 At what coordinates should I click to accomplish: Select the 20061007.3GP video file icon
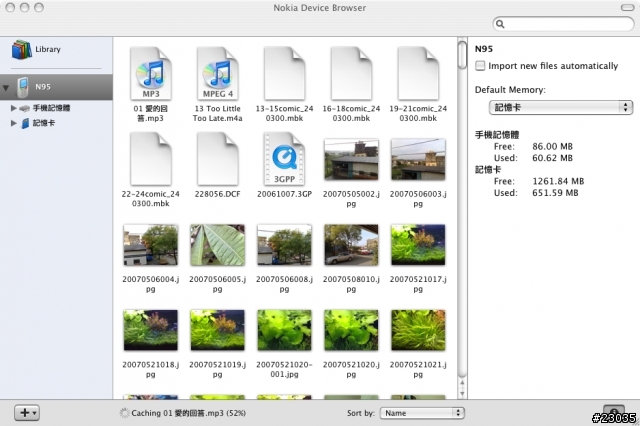click(284, 158)
